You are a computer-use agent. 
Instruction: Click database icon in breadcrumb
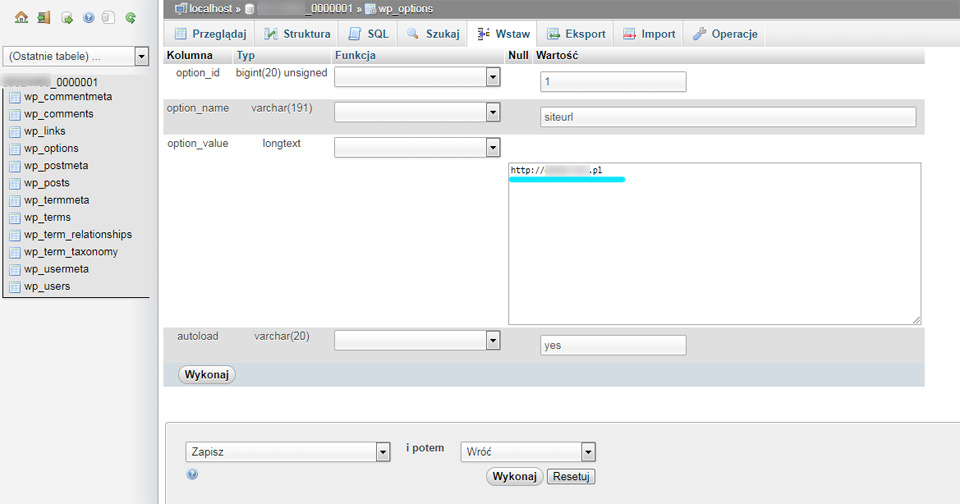click(250, 9)
